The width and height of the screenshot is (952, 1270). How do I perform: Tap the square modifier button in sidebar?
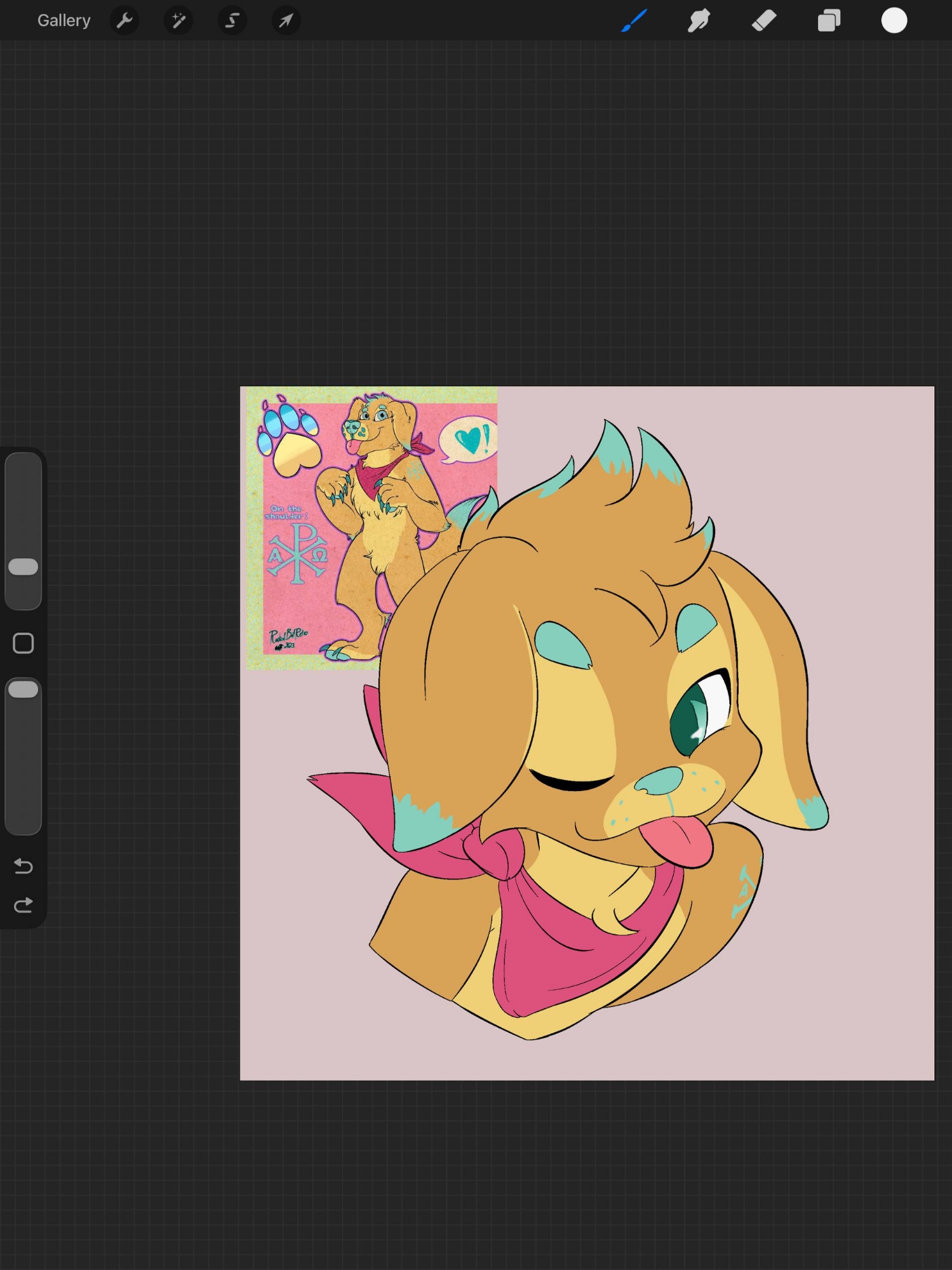[23, 643]
